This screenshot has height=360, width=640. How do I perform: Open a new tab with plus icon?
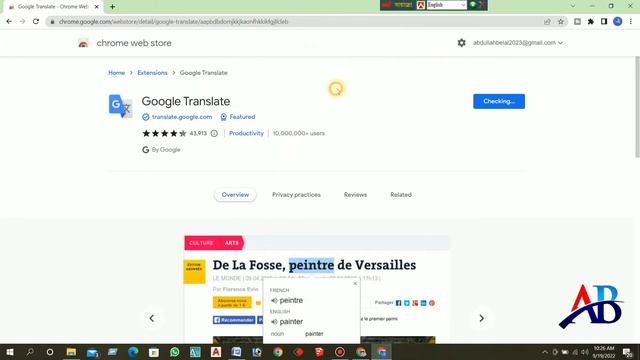pyautogui.click(x=112, y=7)
